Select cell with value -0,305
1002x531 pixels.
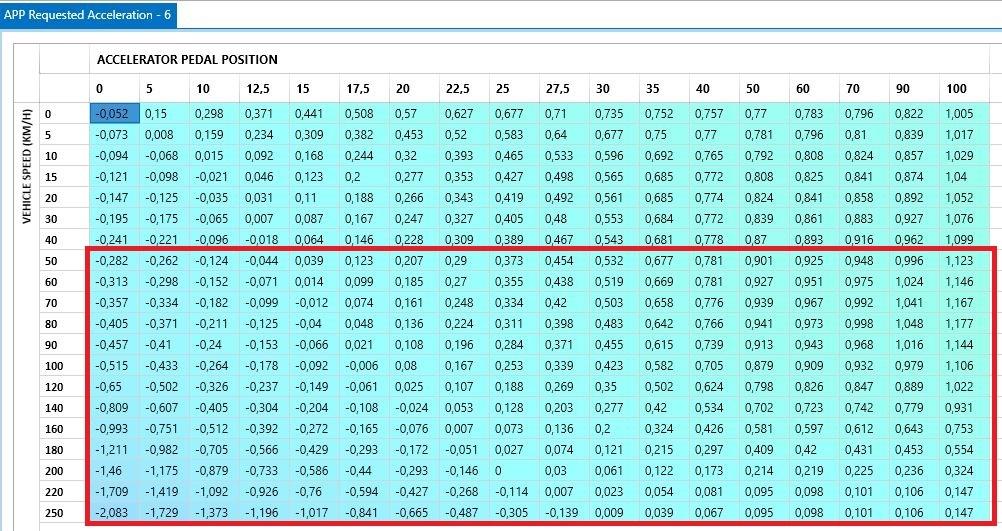tap(514, 512)
